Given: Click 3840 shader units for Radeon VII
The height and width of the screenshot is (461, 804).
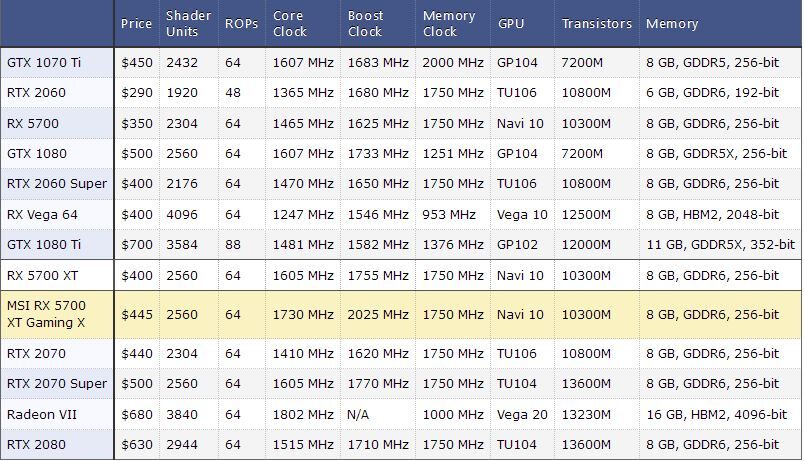Looking at the screenshot, I should tap(182, 414).
